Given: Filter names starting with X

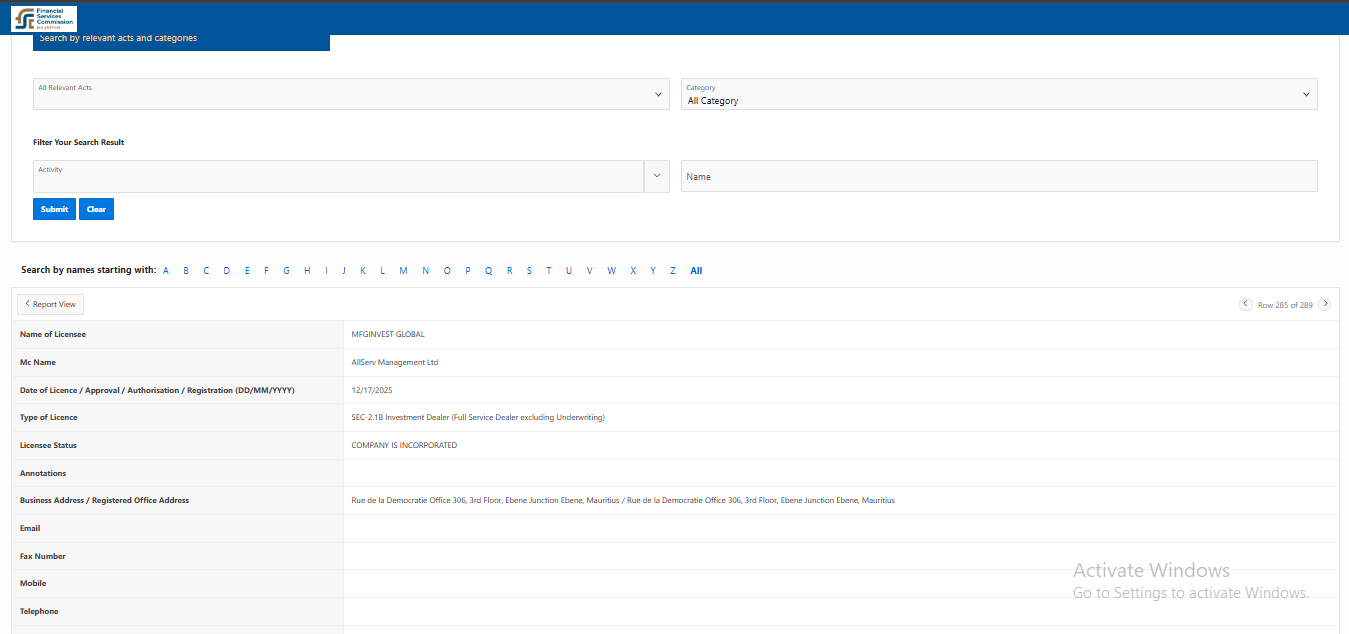Looking at the screenshot, I should [632, 271].
